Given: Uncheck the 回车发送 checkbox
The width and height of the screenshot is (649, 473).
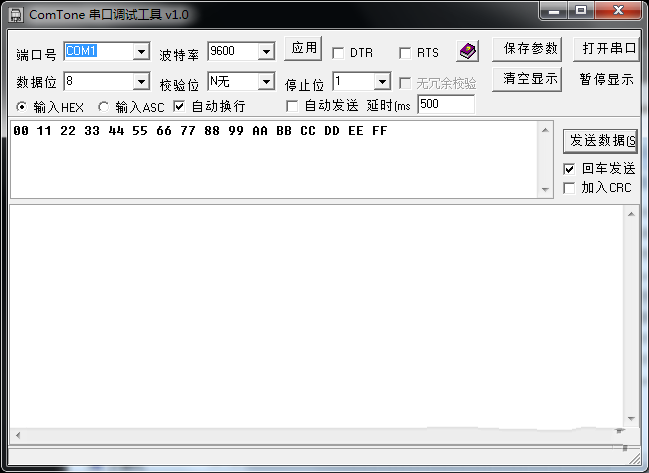Looking at the screenshot, I should (569, 168).
